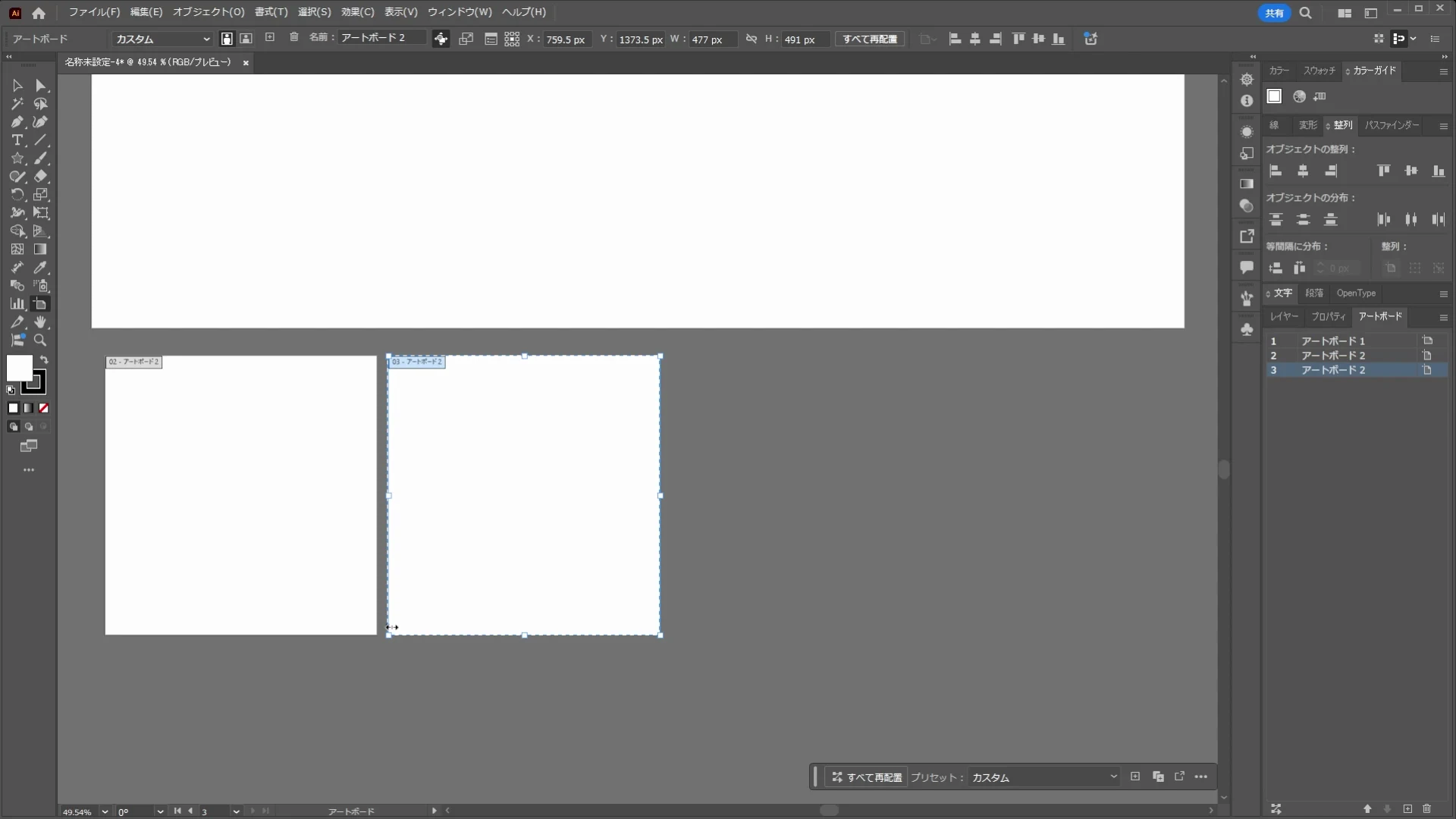Open the zoom level dropdown
Screen dimensions: 1456x819
(x=105, y=811)
